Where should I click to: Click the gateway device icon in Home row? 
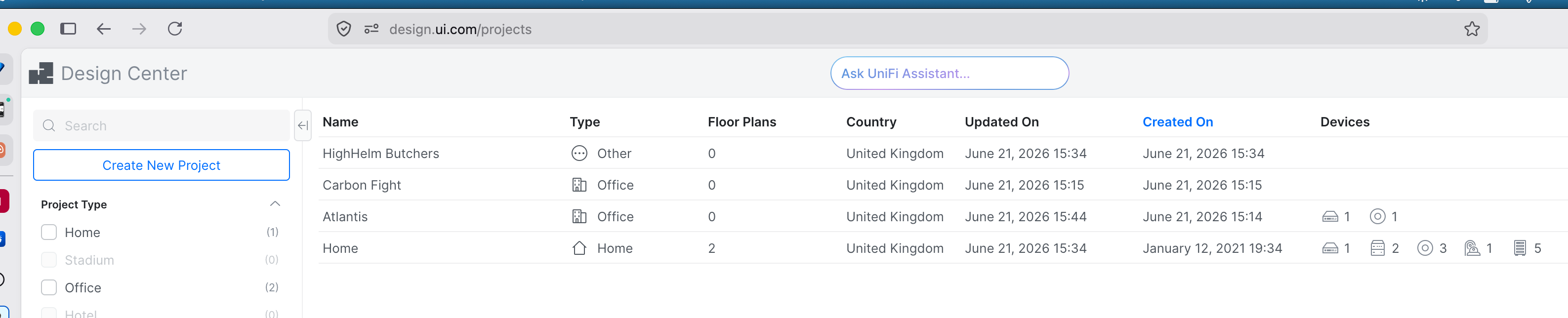tap(1330, 248)
